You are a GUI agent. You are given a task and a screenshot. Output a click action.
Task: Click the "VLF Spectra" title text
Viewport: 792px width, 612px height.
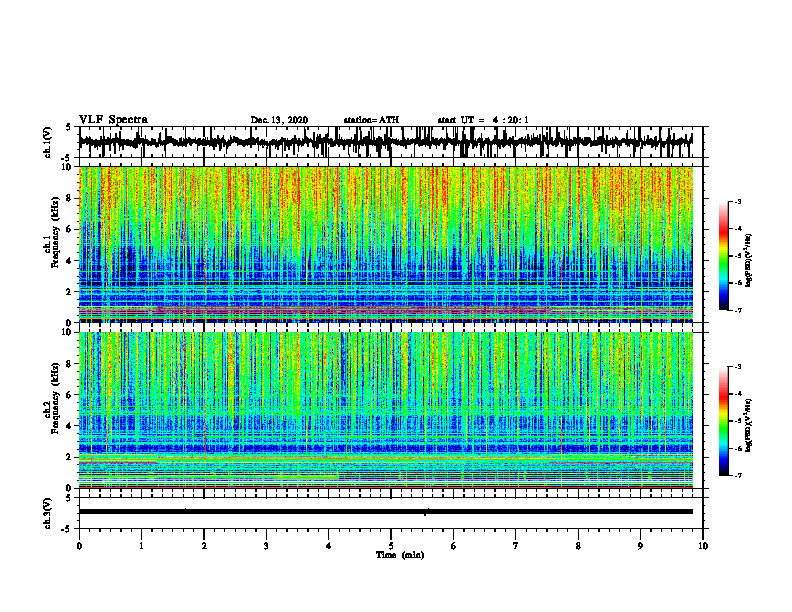click(113, 120)
